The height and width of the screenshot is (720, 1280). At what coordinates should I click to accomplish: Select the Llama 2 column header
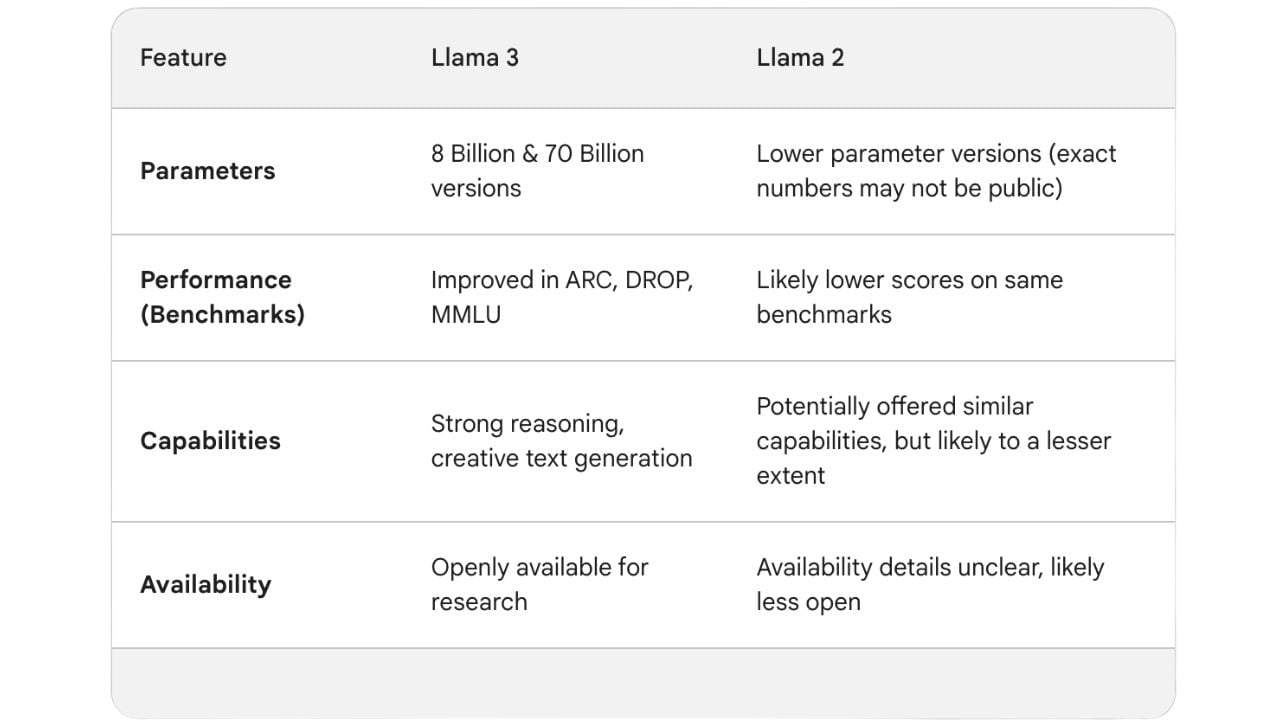[800, 58]
